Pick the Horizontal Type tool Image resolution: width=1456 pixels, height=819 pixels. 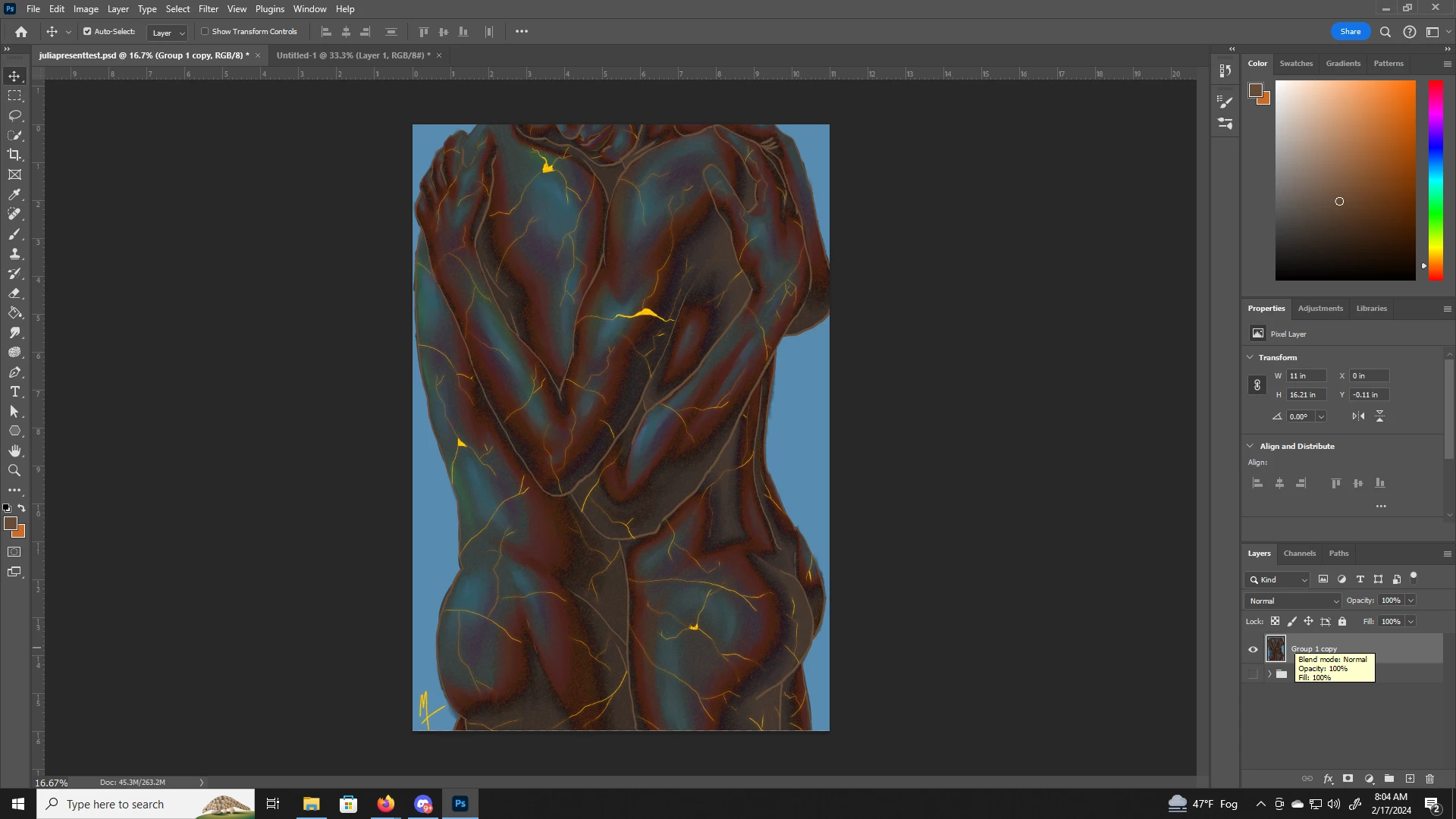[14, 392]
